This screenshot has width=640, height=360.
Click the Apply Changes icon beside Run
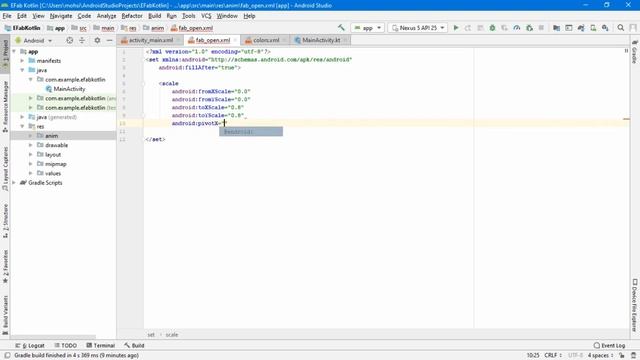pos(468,28)
